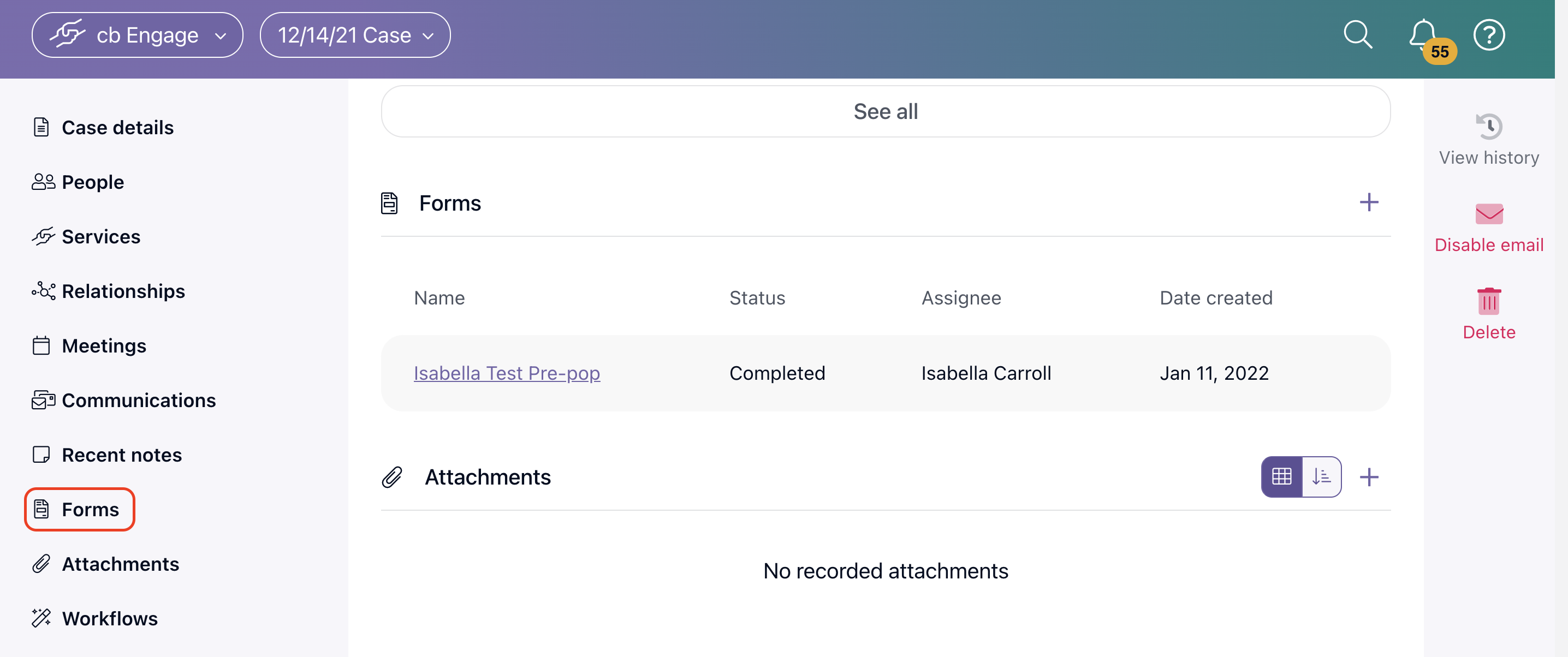Click the Forms sidebar document icon
The height and width of the screenshot is (657, 1568).
[x=41, y=509]
